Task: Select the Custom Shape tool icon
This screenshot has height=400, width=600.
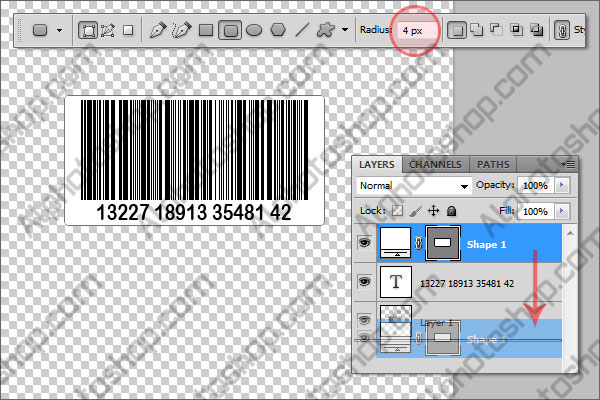Action: pos(325,30)
